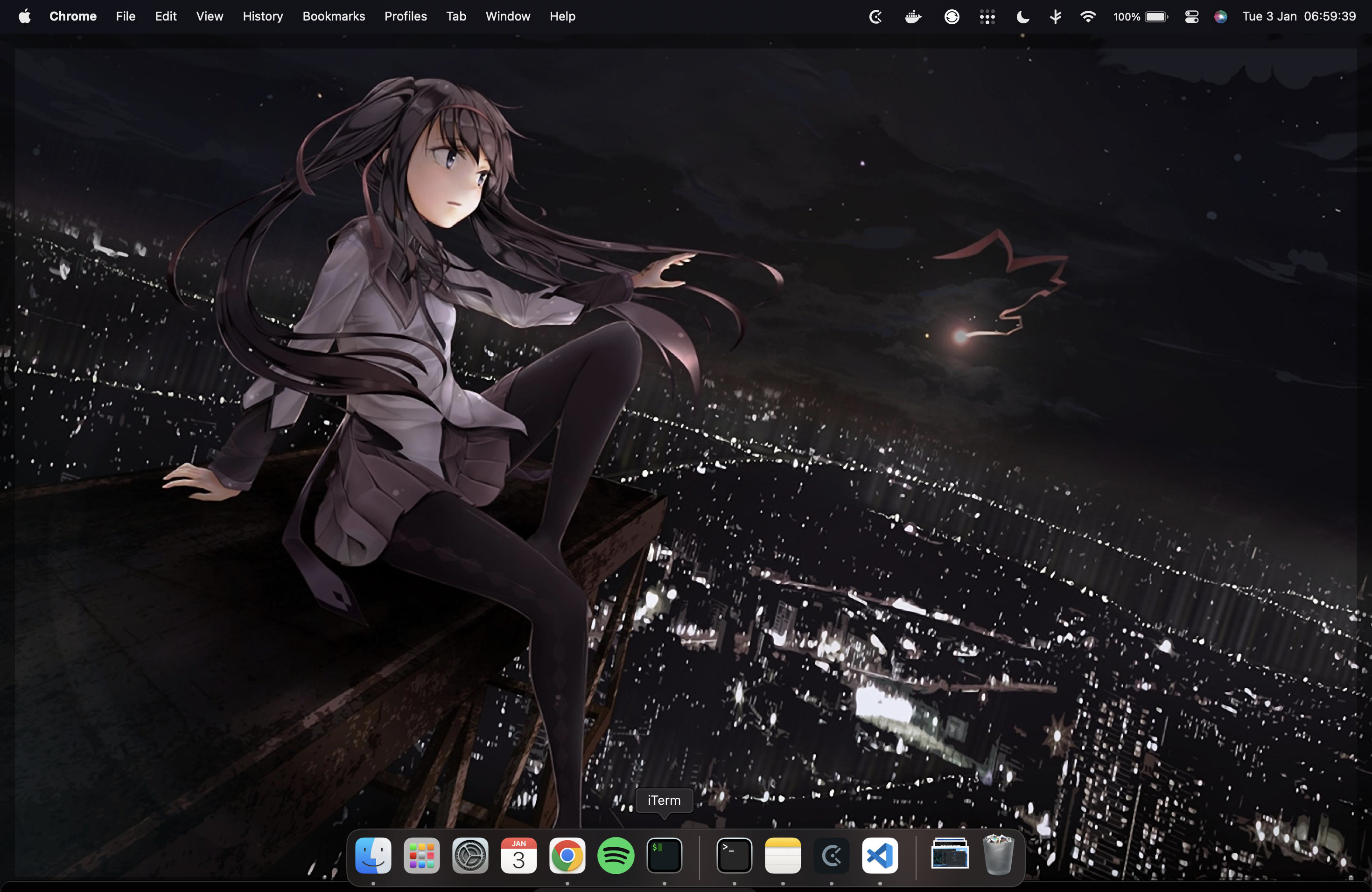This screenshot has width=1372, height=892.
Task: Open the Wi-Fi status menu
Action: (x=1088, y=16)
